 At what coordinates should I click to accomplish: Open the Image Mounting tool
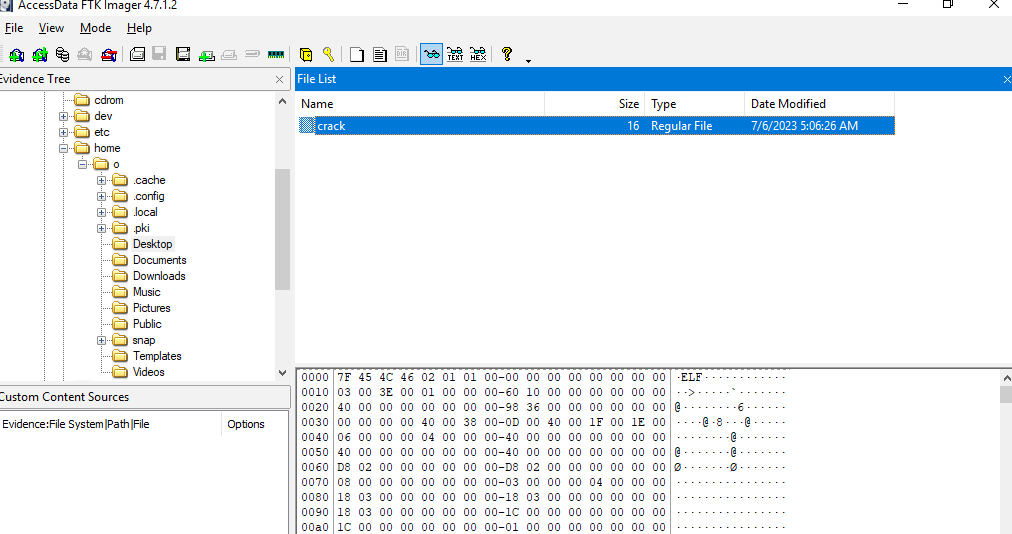click(x=63, y=55)
